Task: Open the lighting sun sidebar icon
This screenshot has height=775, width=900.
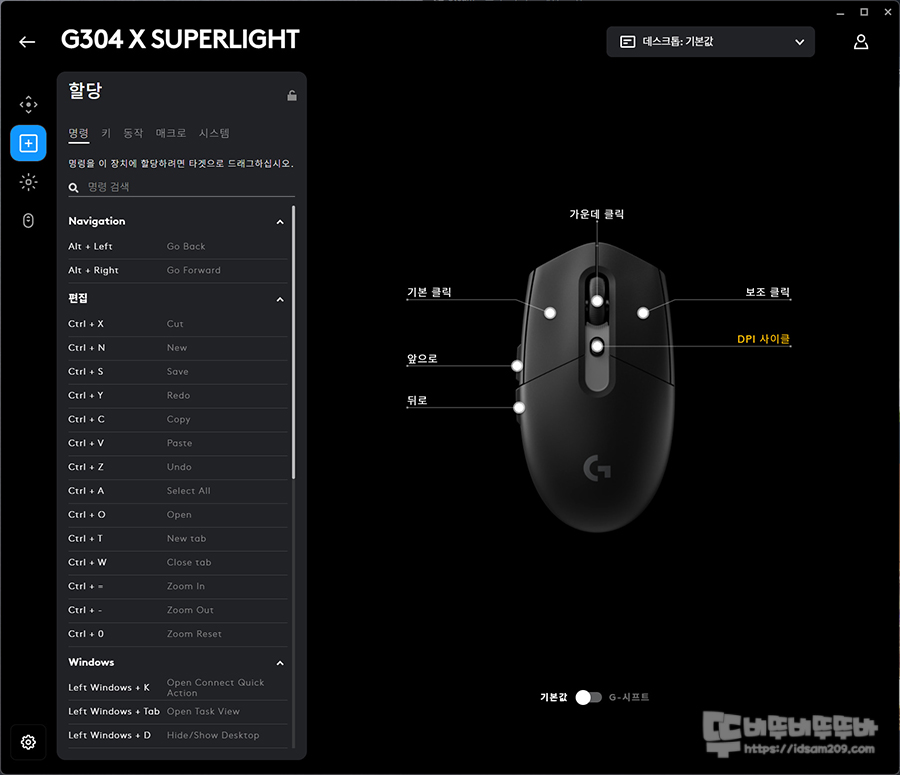Action: point(28,182)
